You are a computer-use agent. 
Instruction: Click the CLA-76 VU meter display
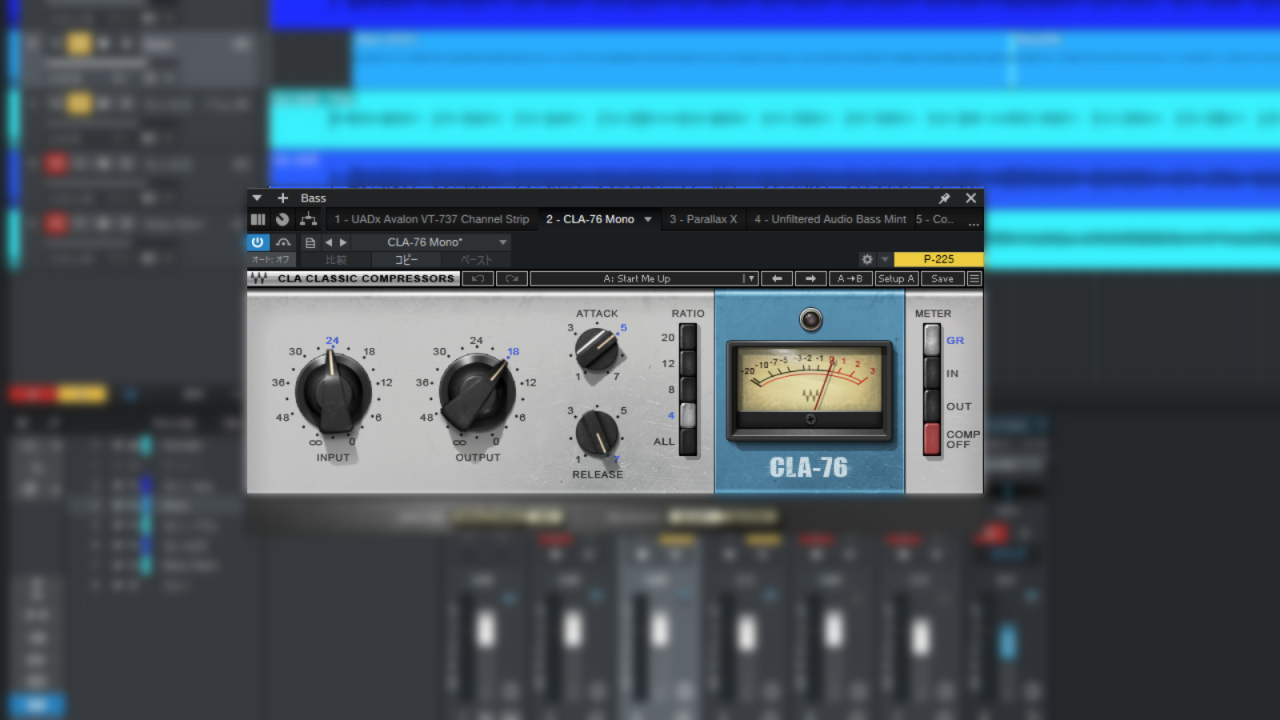[809, 390]
